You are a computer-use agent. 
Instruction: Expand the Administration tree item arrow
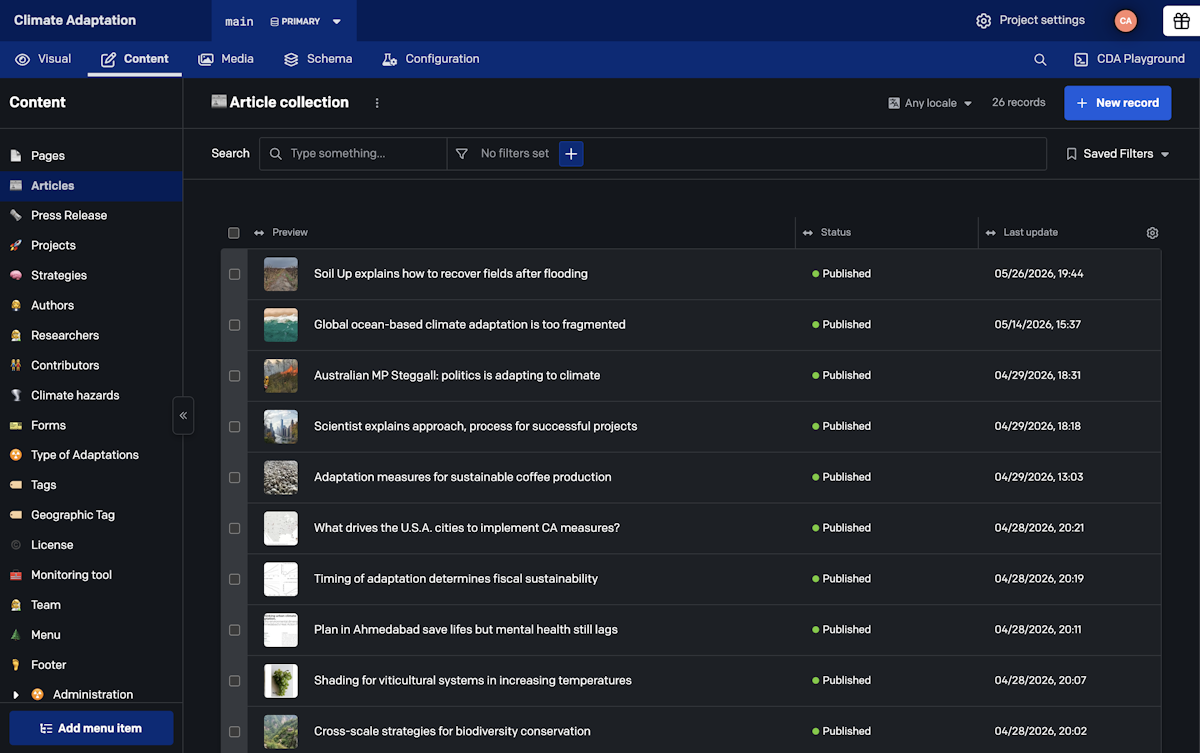pos(15,695)
